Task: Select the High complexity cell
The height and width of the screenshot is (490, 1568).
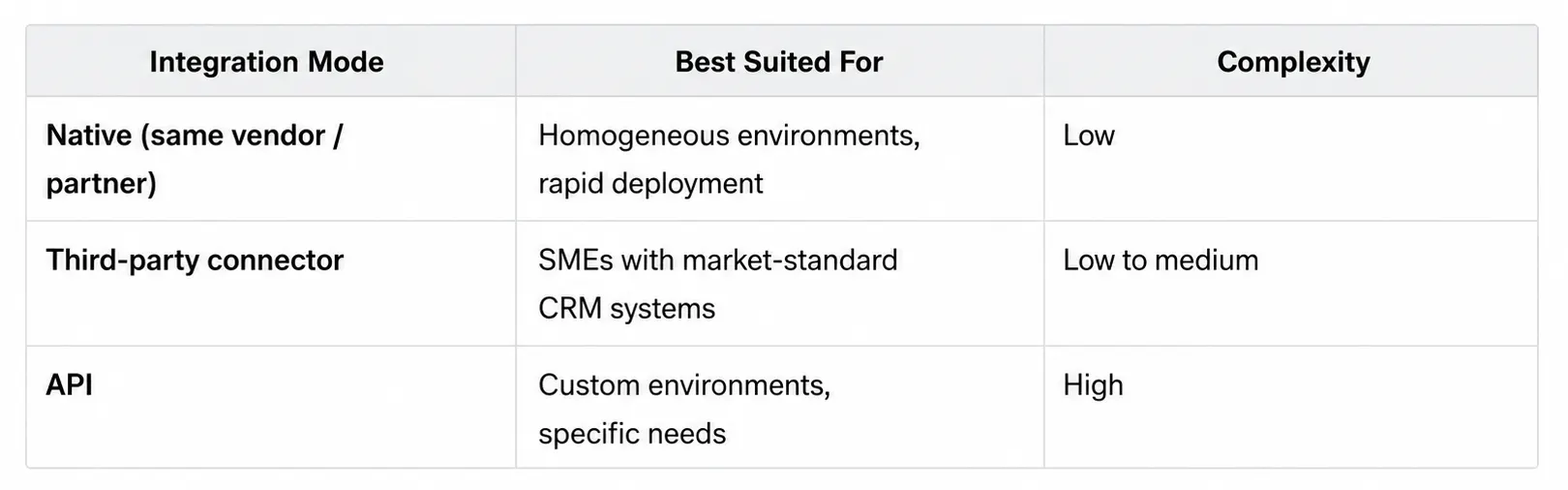Action: (x=1093, y=385)
